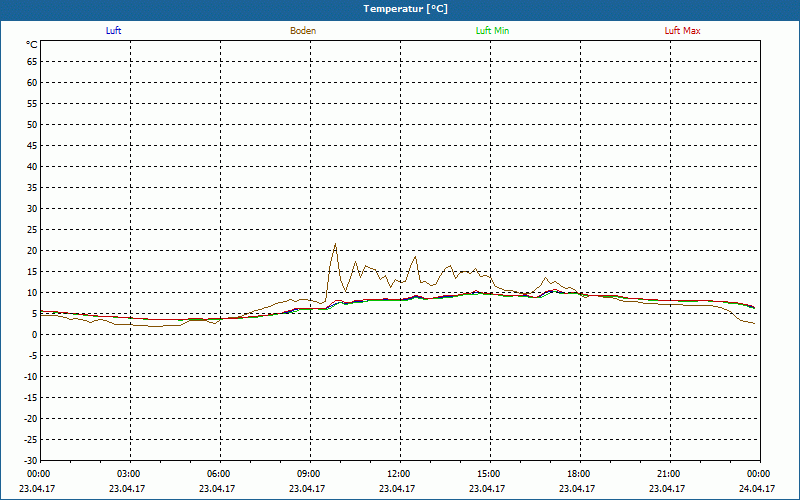Viewport: 800px width, 500px height.
Task: Click the °C unit label on axis
Action: pyautogui.click(x=32, y=45)
